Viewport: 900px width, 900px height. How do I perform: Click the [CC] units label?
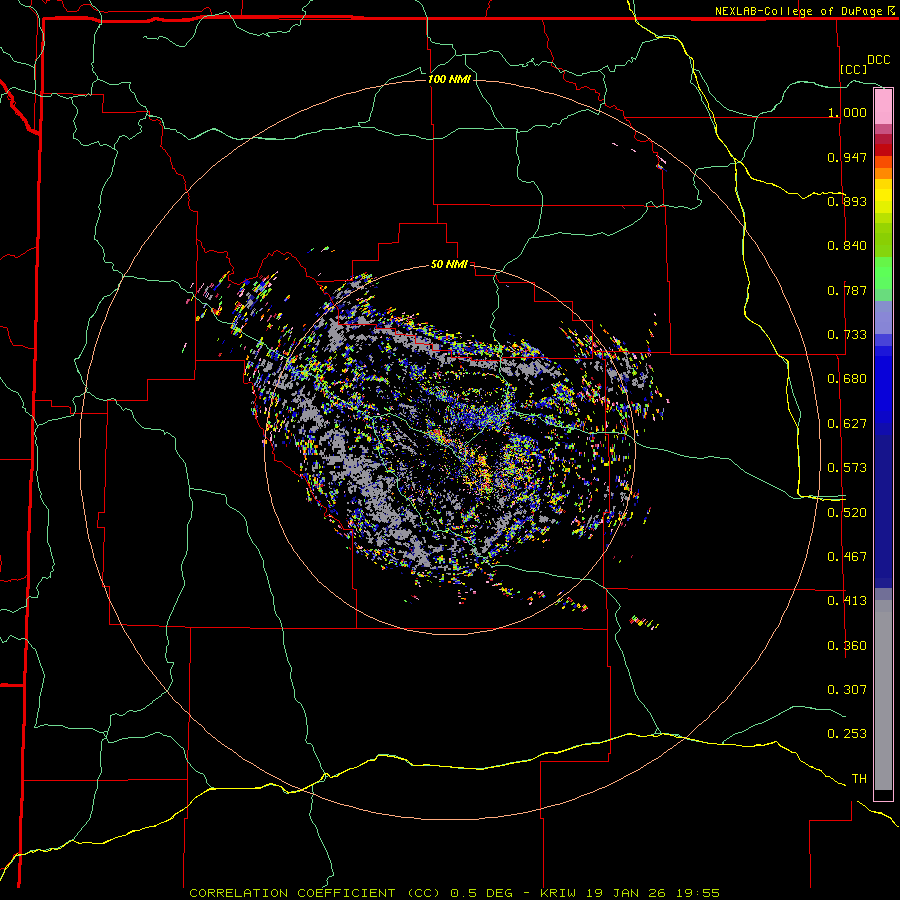pyautogui.click(x=854, y=69)
